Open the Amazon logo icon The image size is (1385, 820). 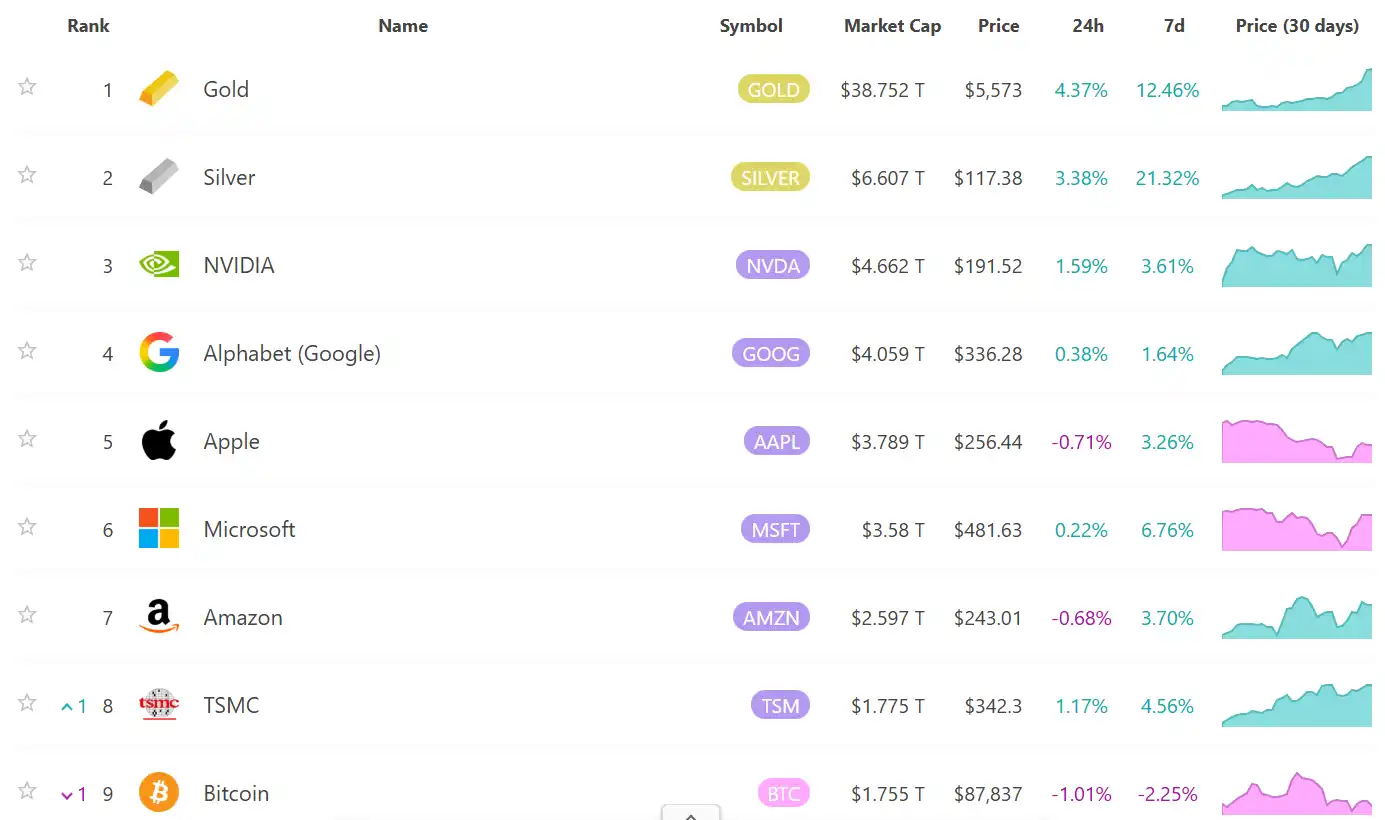[159, 617]
